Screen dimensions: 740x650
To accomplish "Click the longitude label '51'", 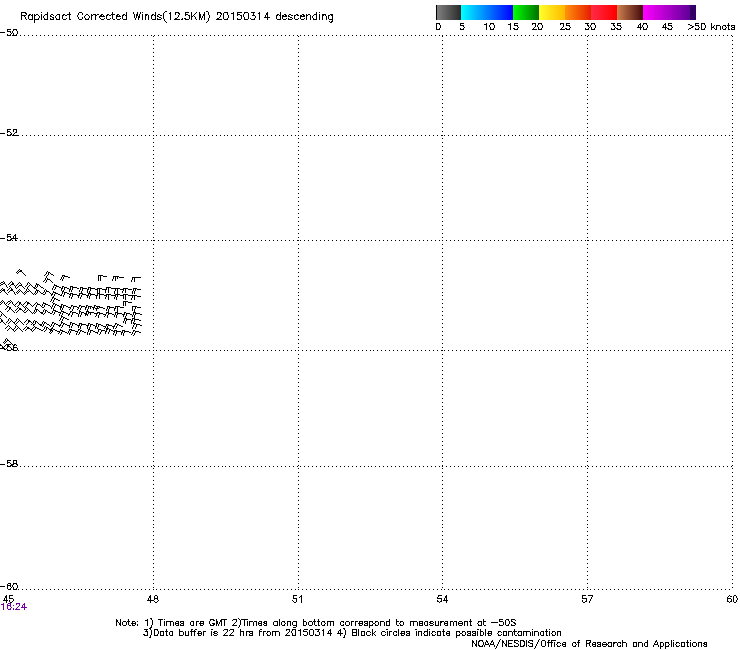I will 297,599.
